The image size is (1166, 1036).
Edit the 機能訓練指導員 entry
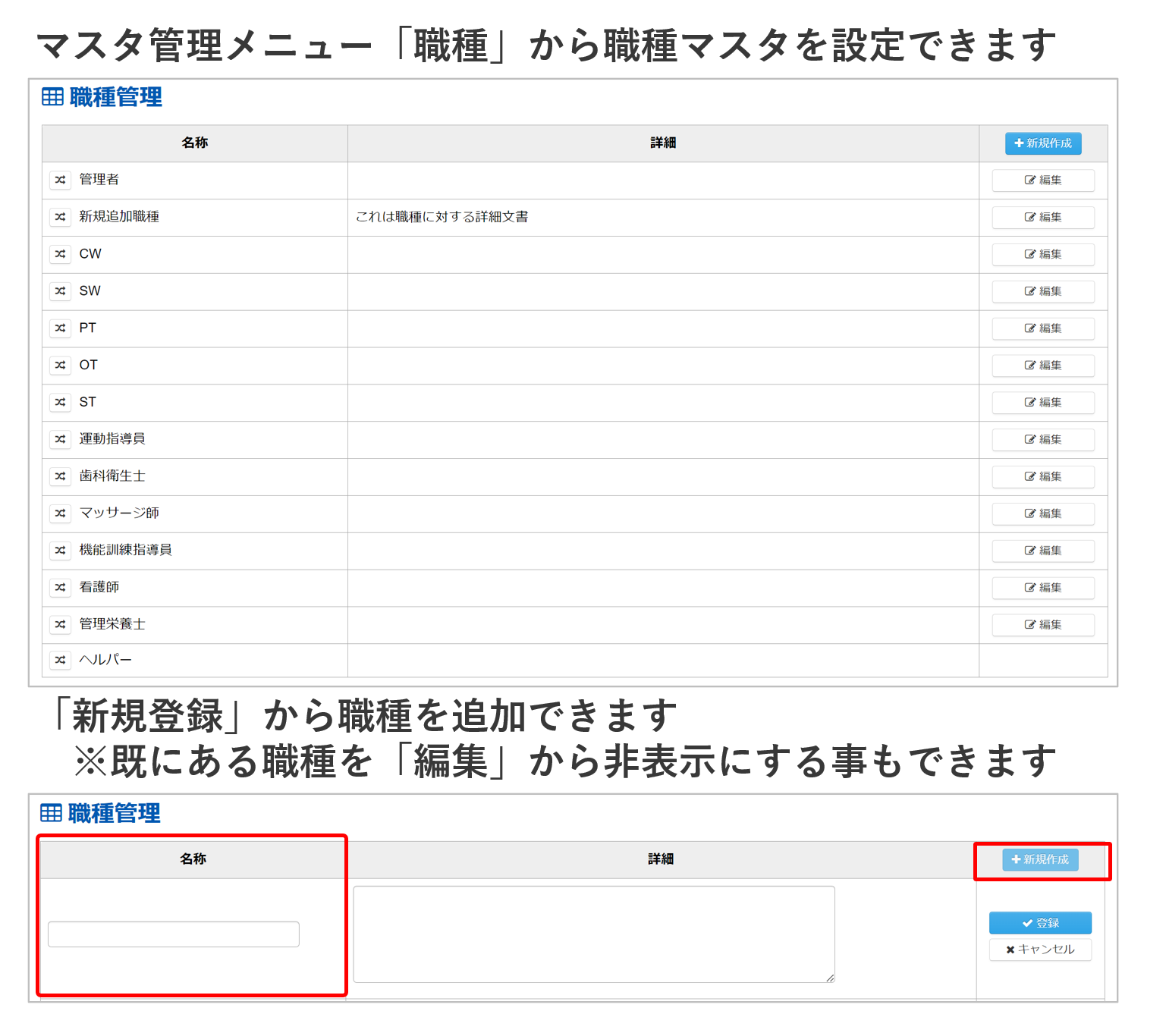point(1042,551)
